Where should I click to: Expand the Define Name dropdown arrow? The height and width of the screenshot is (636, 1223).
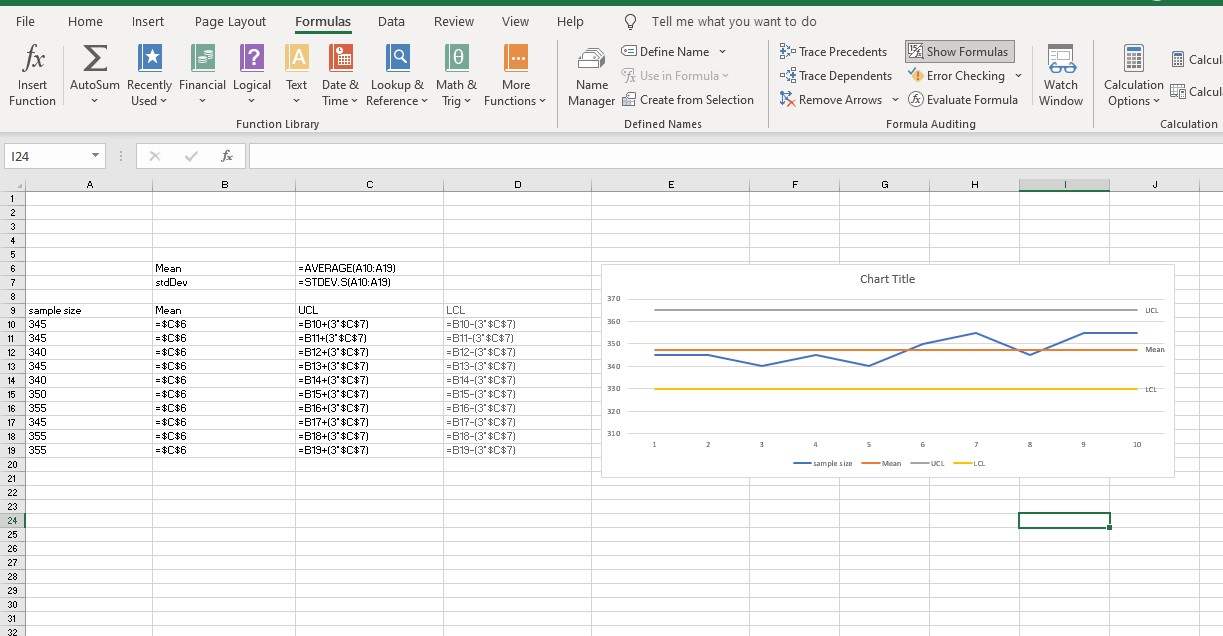pos(722,52)
